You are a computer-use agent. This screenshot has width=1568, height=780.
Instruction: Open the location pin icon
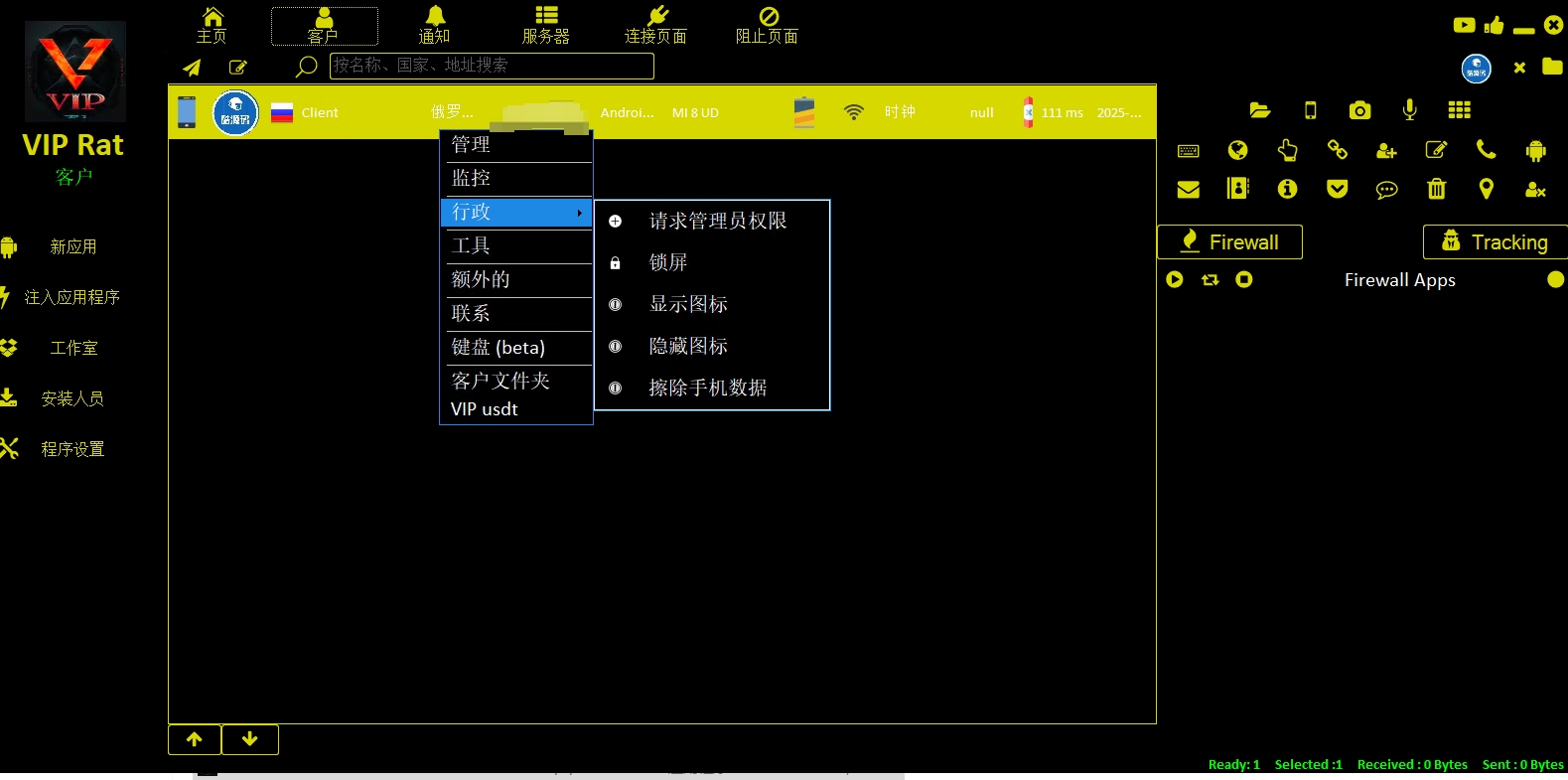1486,189
